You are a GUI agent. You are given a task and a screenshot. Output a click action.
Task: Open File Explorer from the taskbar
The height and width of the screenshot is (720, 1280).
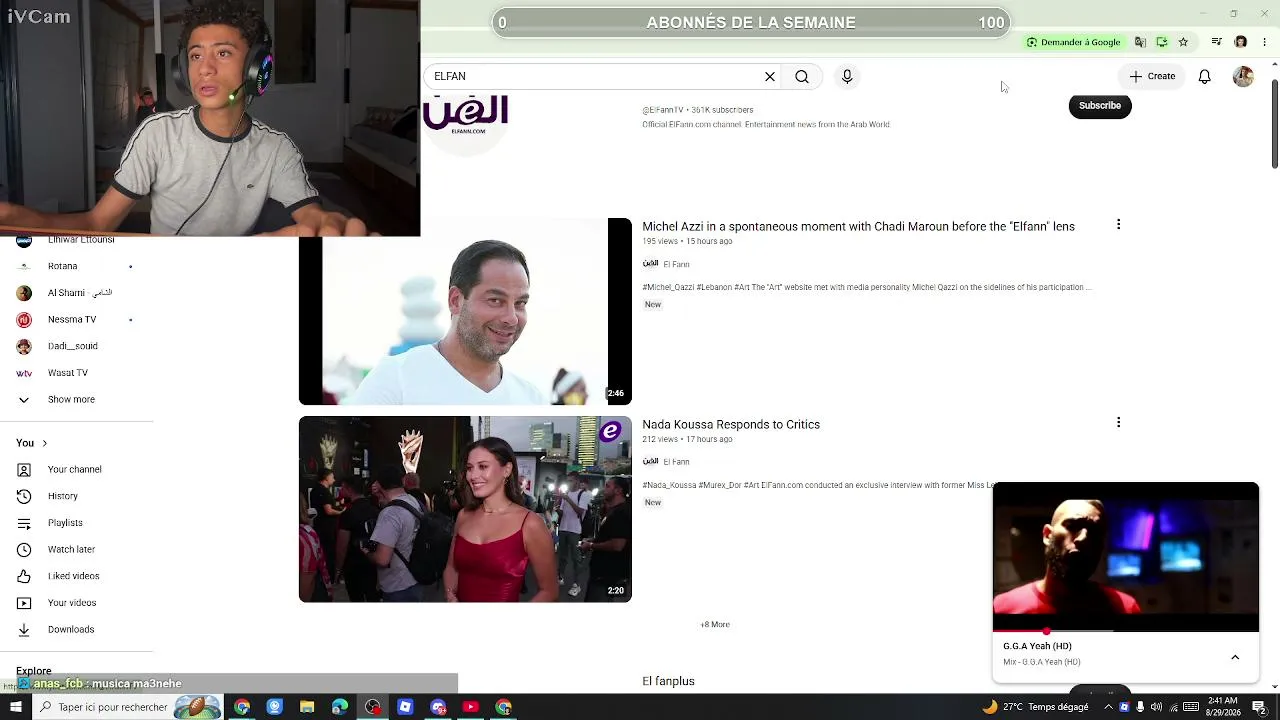tap(307, 707)
